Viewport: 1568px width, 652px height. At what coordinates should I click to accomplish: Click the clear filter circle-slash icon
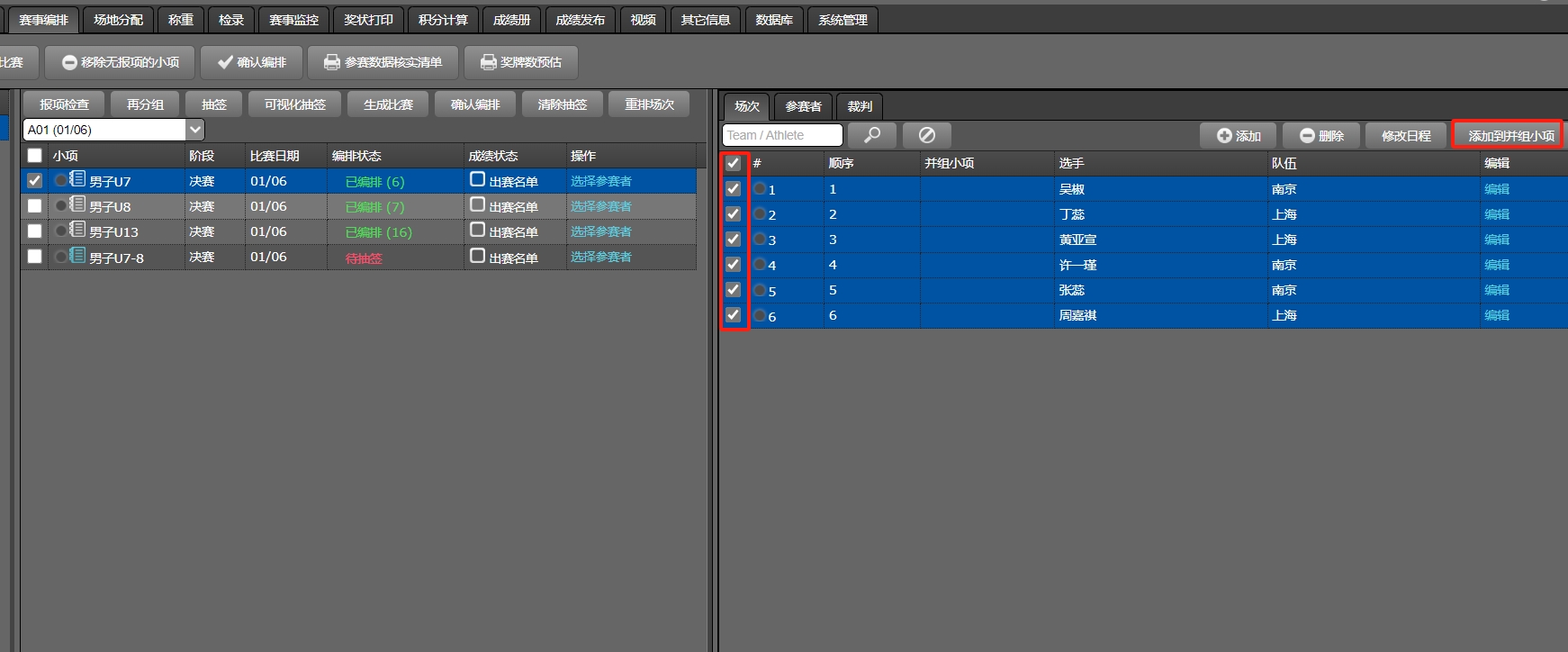tap(926, 135)
